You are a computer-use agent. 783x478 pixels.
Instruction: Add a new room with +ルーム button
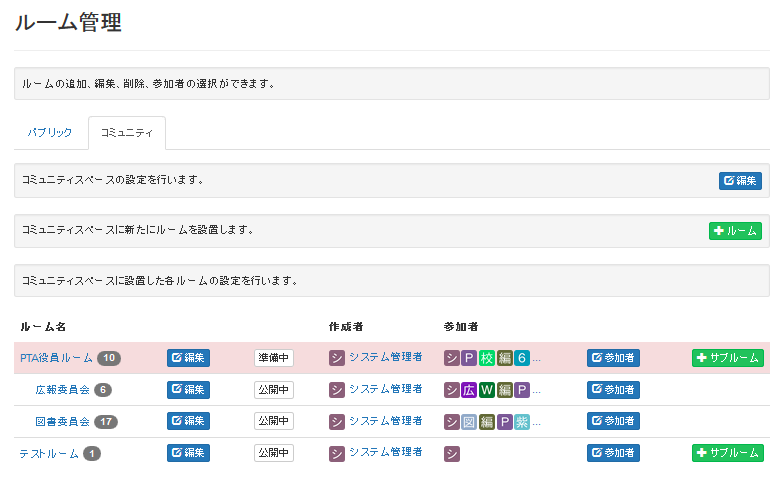coord(735,231)
